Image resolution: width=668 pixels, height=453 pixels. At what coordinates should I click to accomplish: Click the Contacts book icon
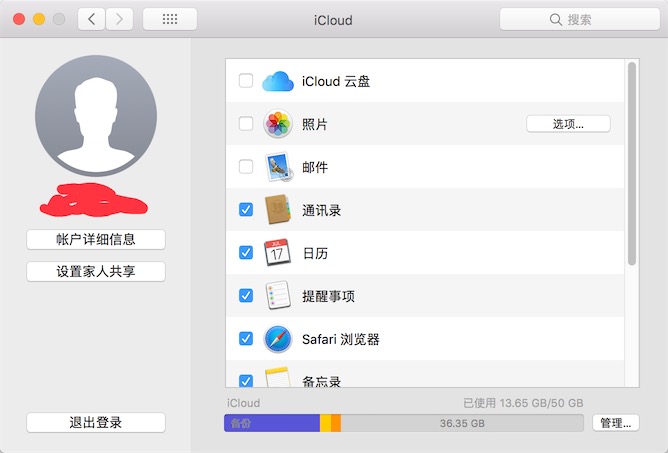click(x=278, y=210)
